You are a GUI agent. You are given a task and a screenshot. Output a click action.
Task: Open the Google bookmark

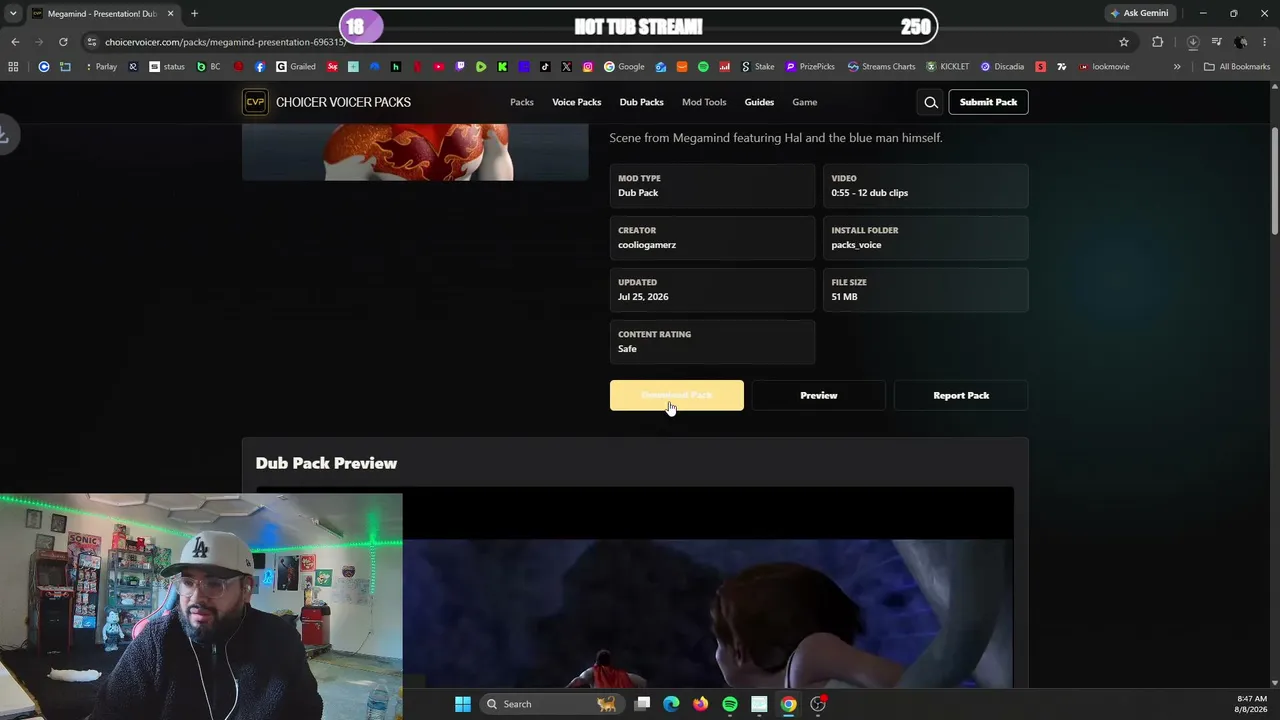coord(624,67)
